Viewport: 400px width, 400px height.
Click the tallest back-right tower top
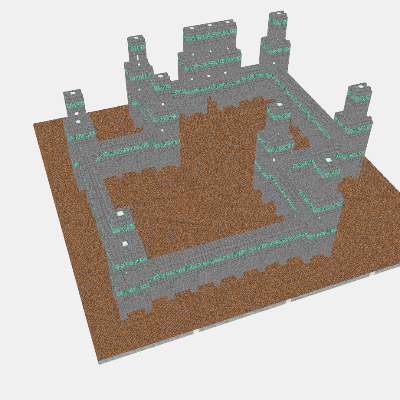[x=276, y=15]
